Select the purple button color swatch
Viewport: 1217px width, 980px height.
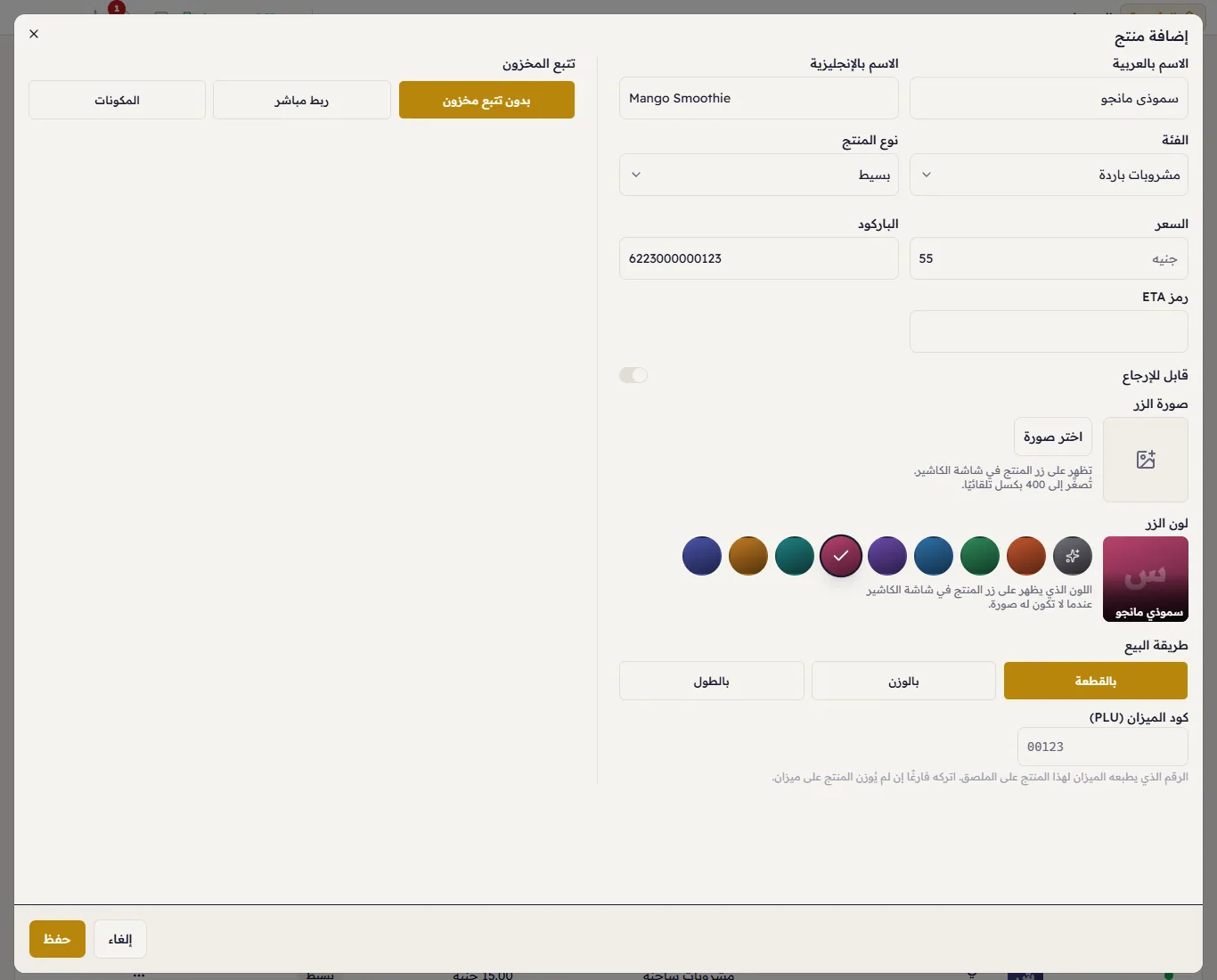point(887,556)
